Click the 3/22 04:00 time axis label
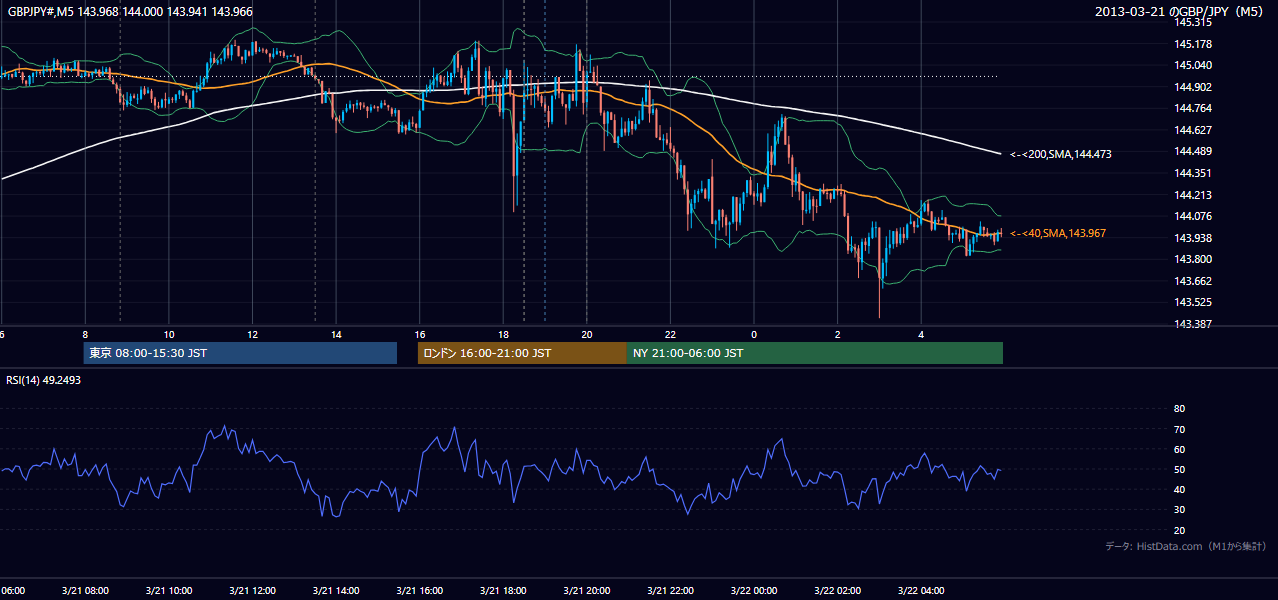This screenshot has height=600, width=1278. click(921, 590)
